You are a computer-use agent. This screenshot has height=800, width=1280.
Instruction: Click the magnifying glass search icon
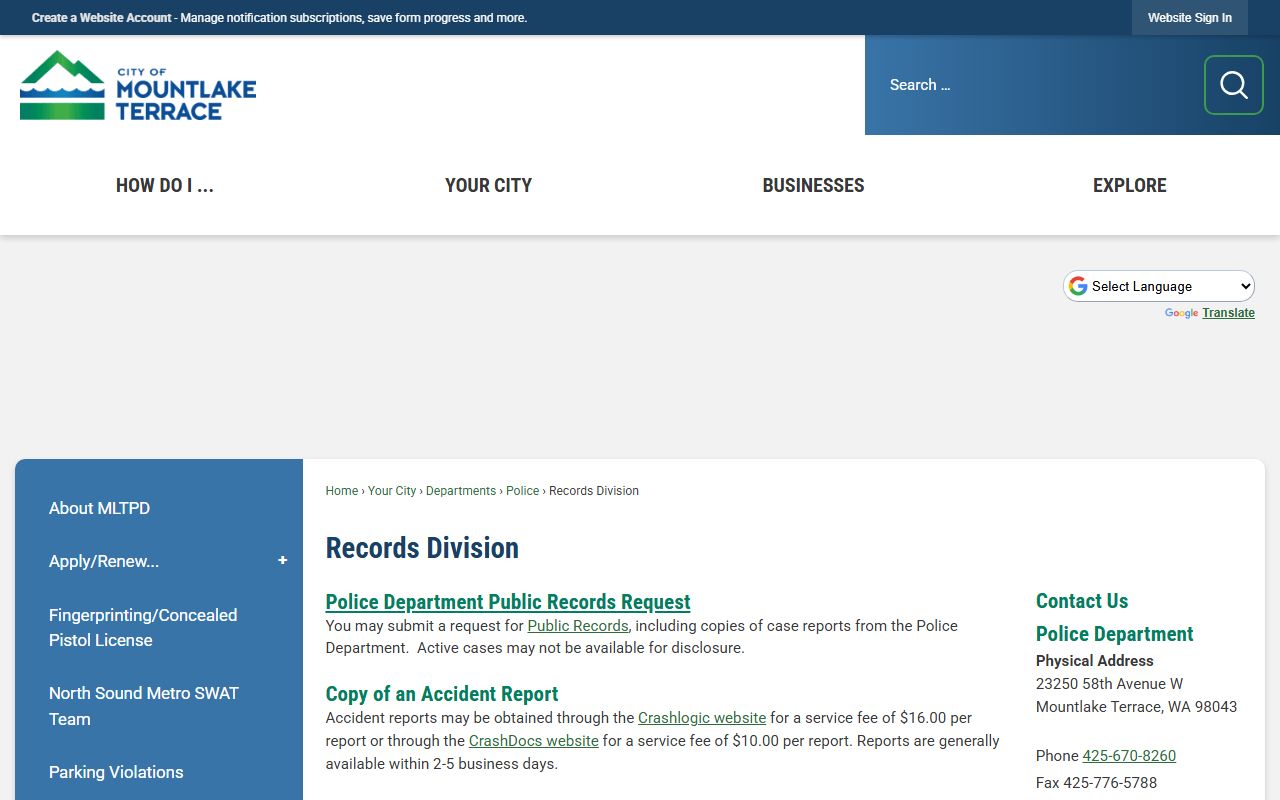click(x=1233, y=85)
